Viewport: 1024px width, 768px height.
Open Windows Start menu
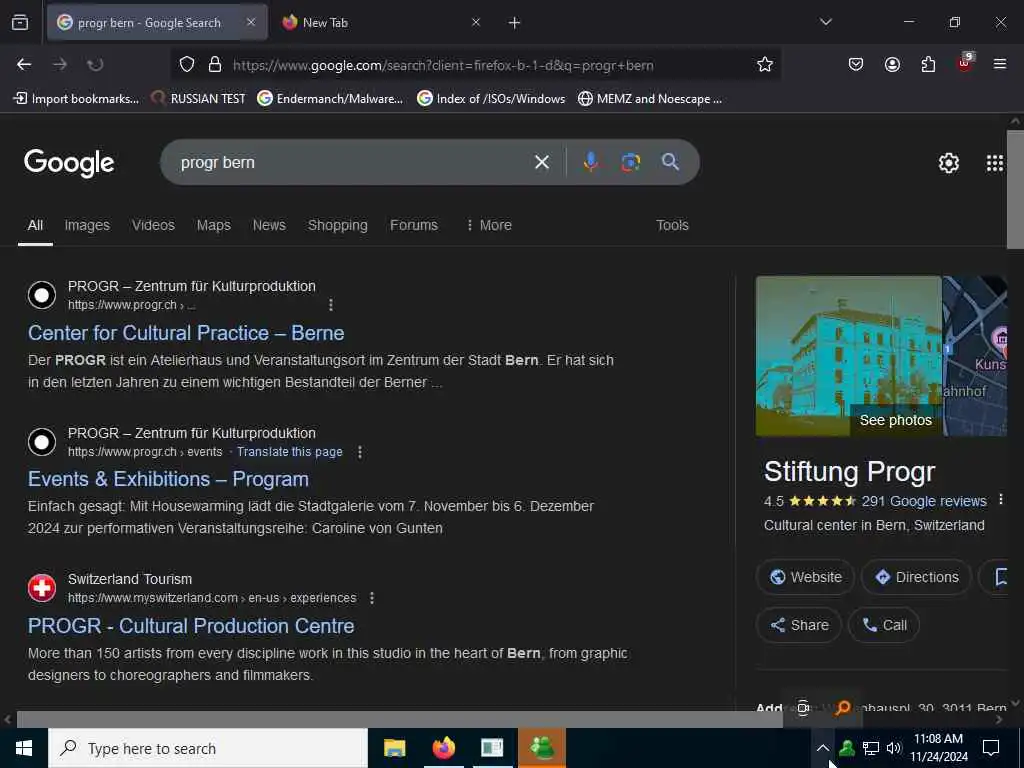(24, 748)
